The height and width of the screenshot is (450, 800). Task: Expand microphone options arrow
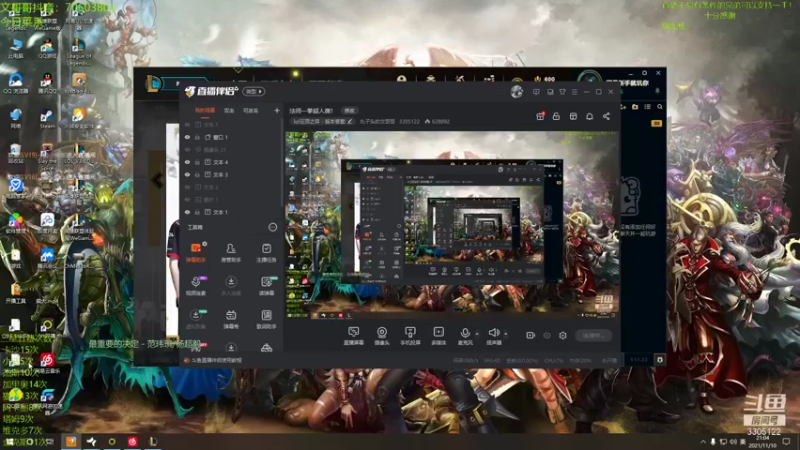[x=477, y=334]
